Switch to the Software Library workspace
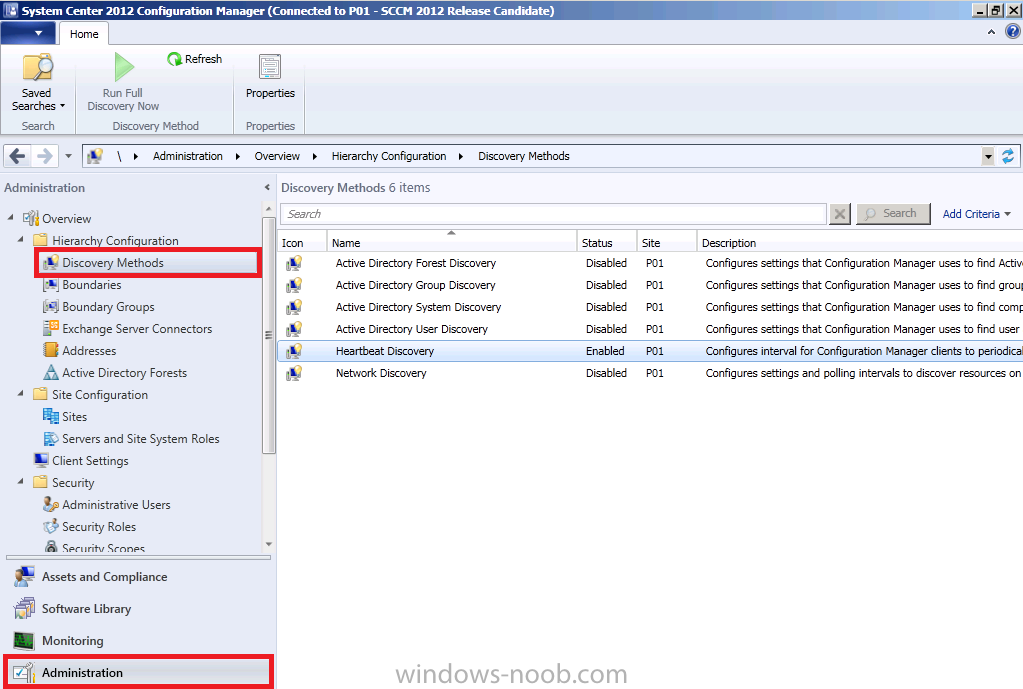Viewport: 1023px width, 689px height. (138, 609)
